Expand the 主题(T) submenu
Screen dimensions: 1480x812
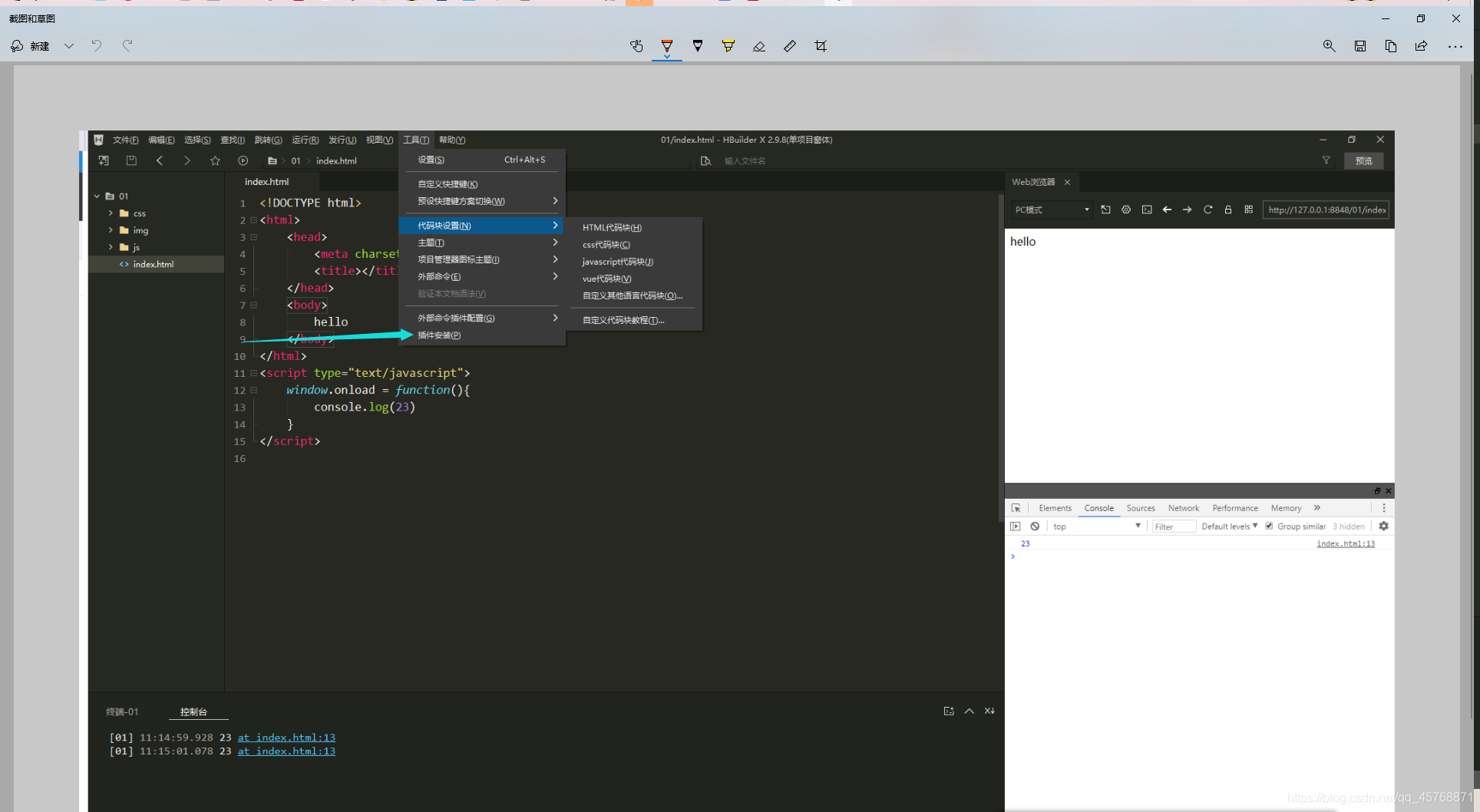[x=481, y=243]
